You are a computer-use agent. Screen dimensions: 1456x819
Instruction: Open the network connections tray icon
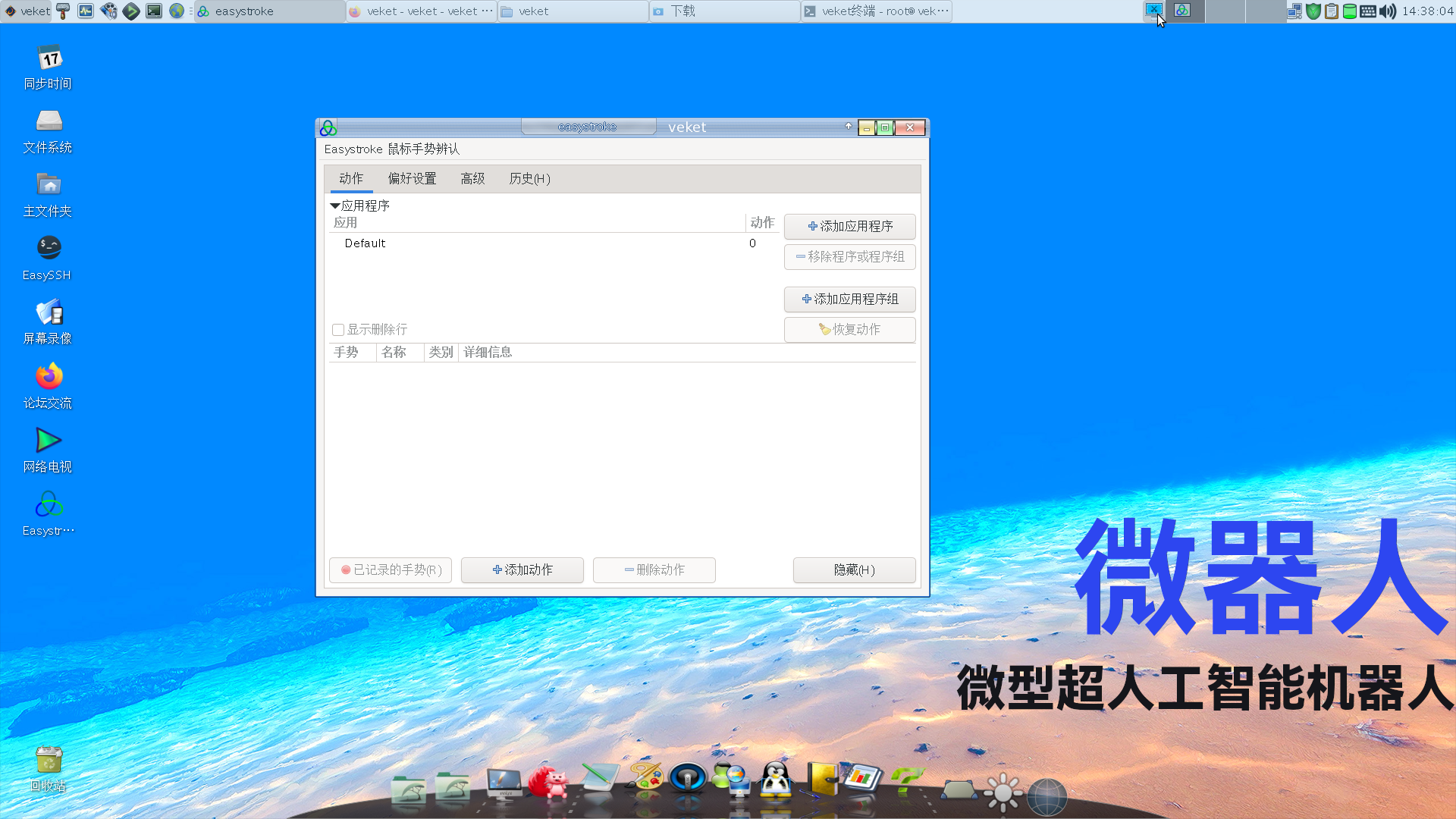tap(1294, 11)
